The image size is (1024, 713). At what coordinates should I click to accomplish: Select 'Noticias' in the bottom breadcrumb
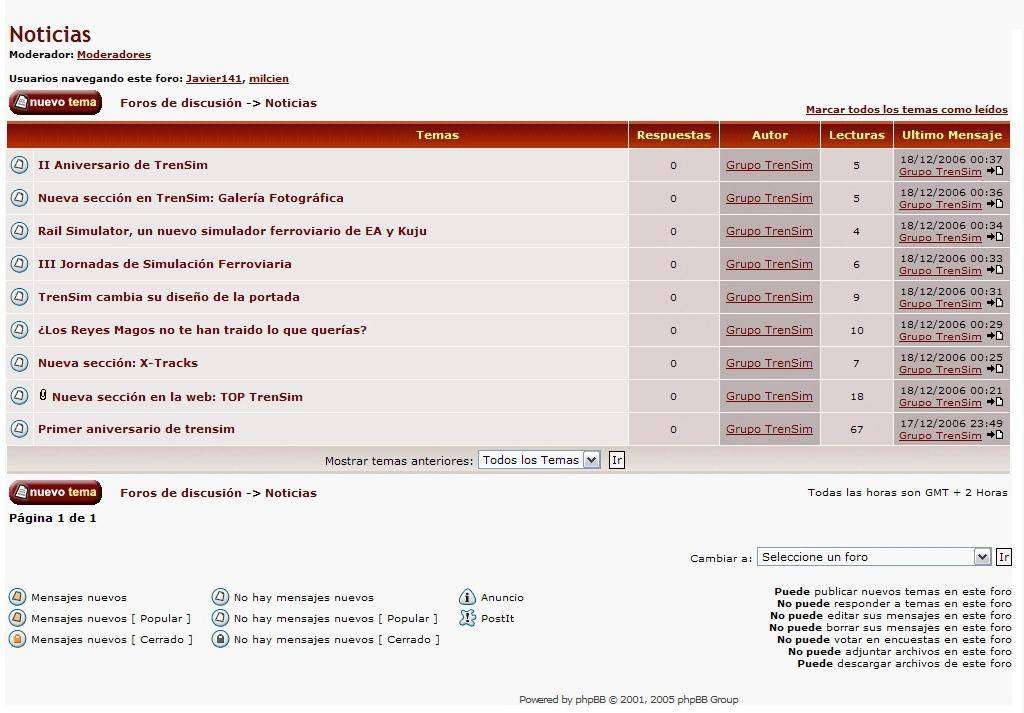[290, 493]
